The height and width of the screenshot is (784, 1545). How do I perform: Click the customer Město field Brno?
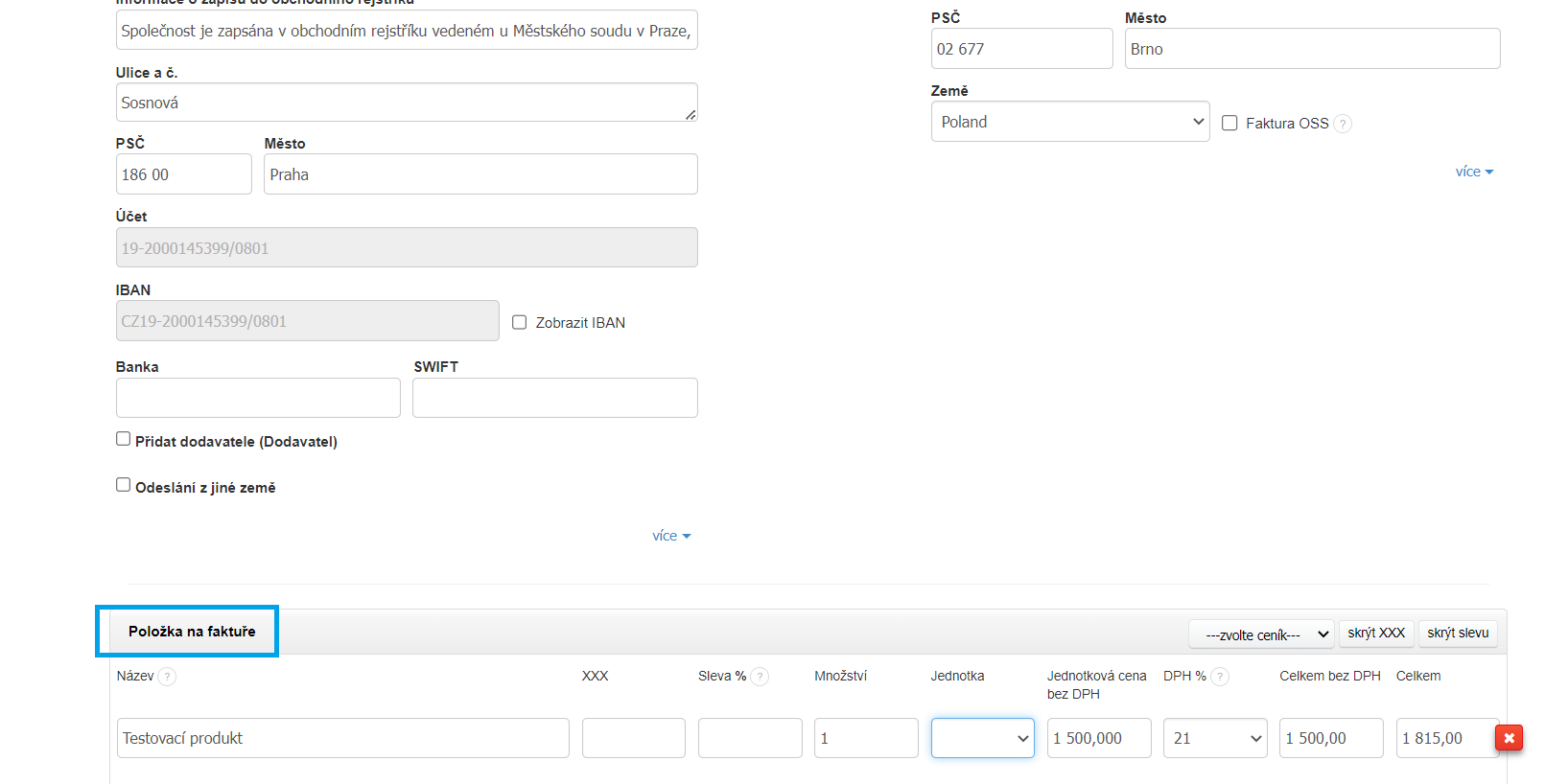(x=1312, y=49)
